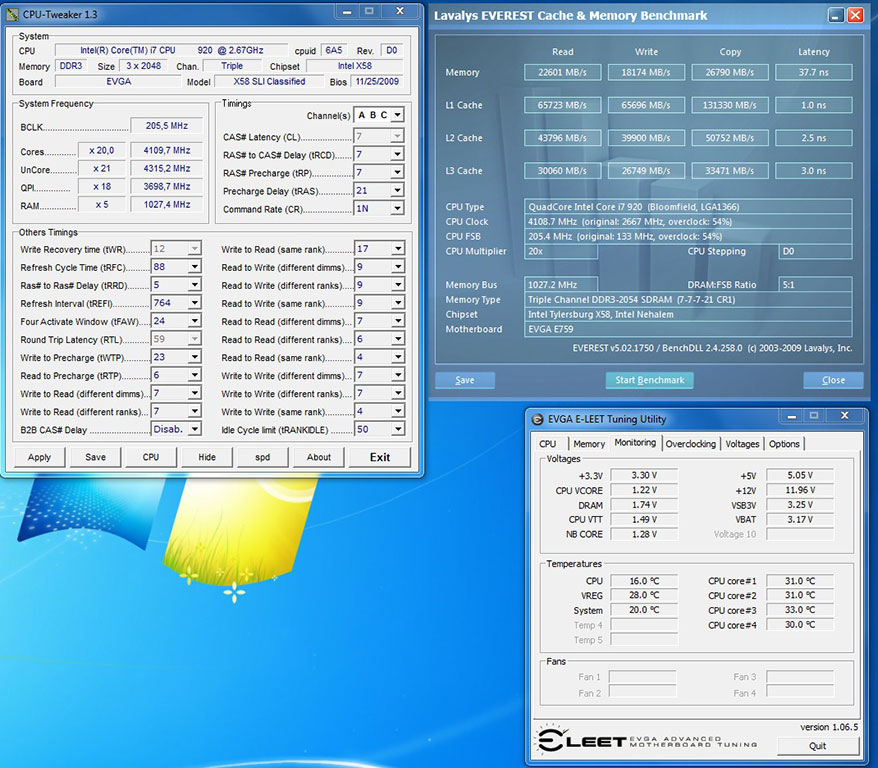
Task: Open Ras# to Ras# Delay (tRRD) dropdown
Action: [x=194, y=285]
